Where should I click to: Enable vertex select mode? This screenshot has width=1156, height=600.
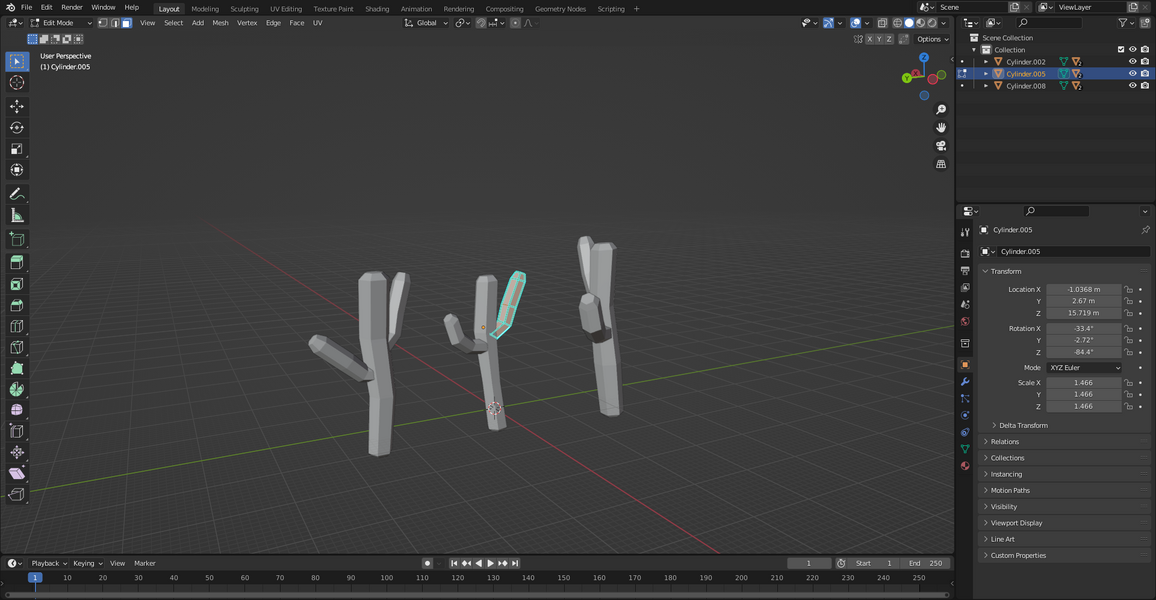click(x=102, y=23)
